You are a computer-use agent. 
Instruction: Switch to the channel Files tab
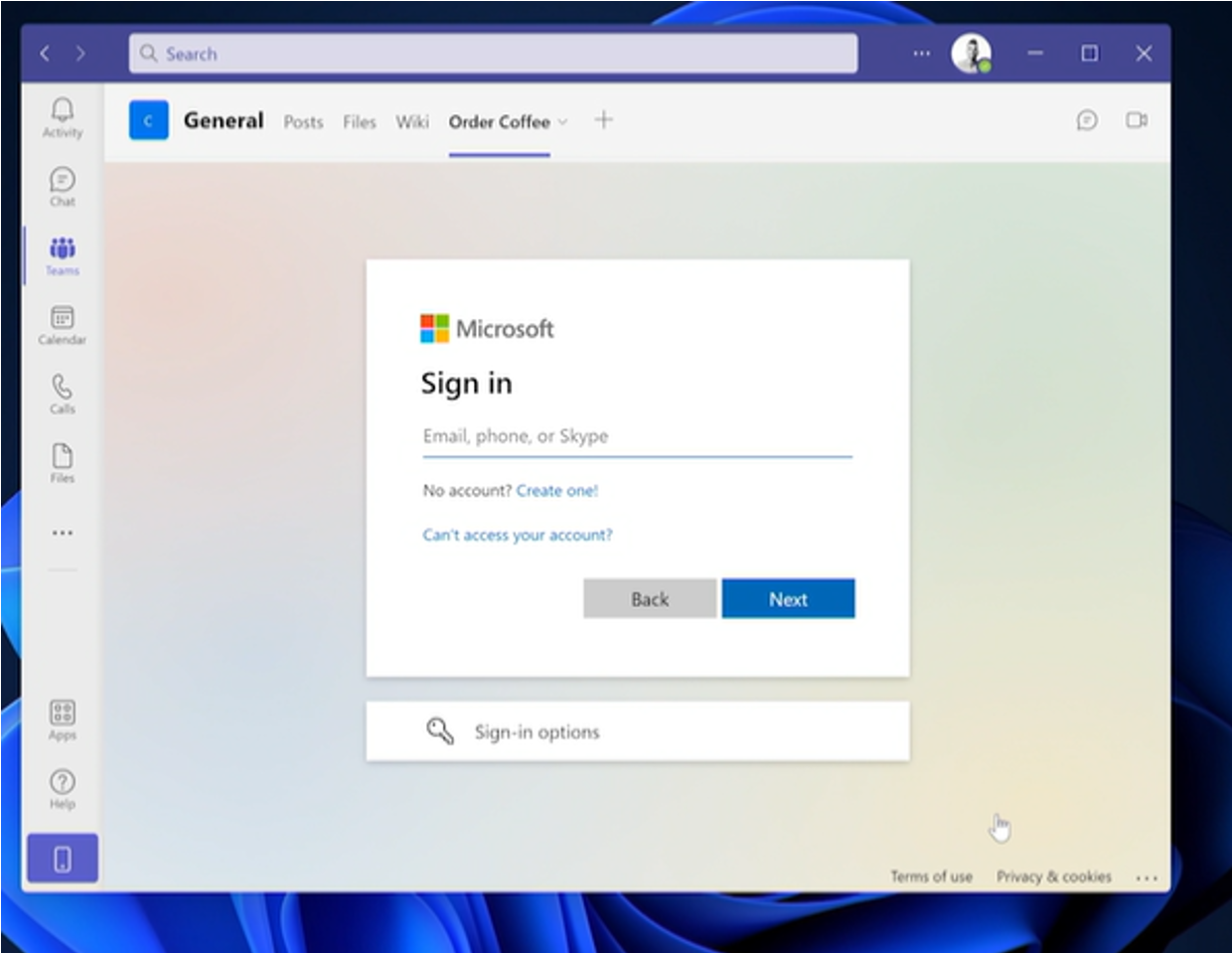tap(360, 122)
